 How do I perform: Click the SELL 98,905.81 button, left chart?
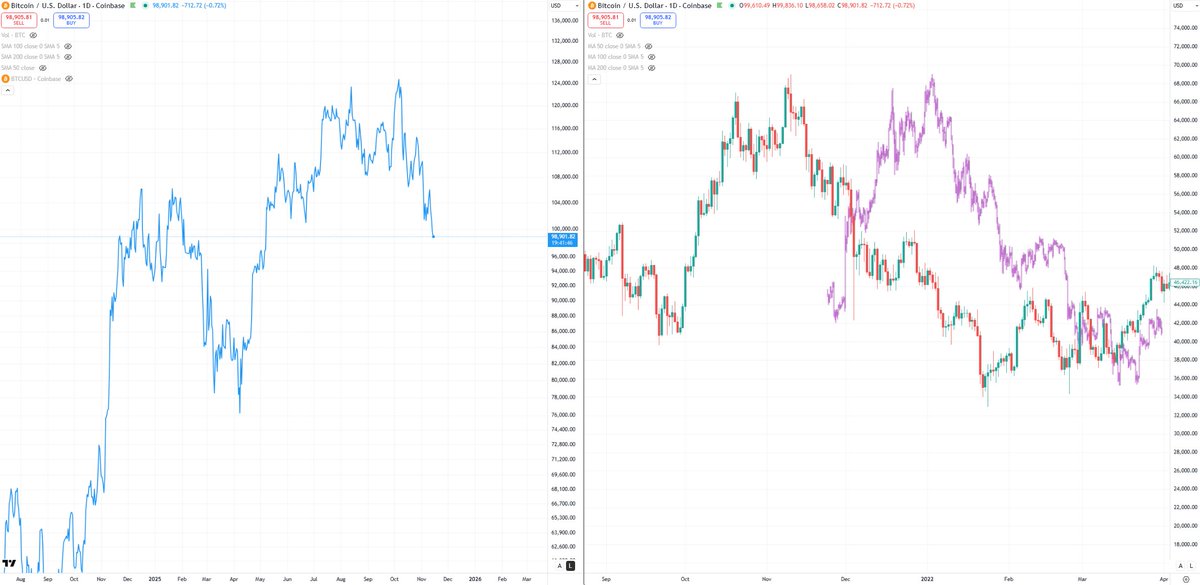click(x=20, y=20)
